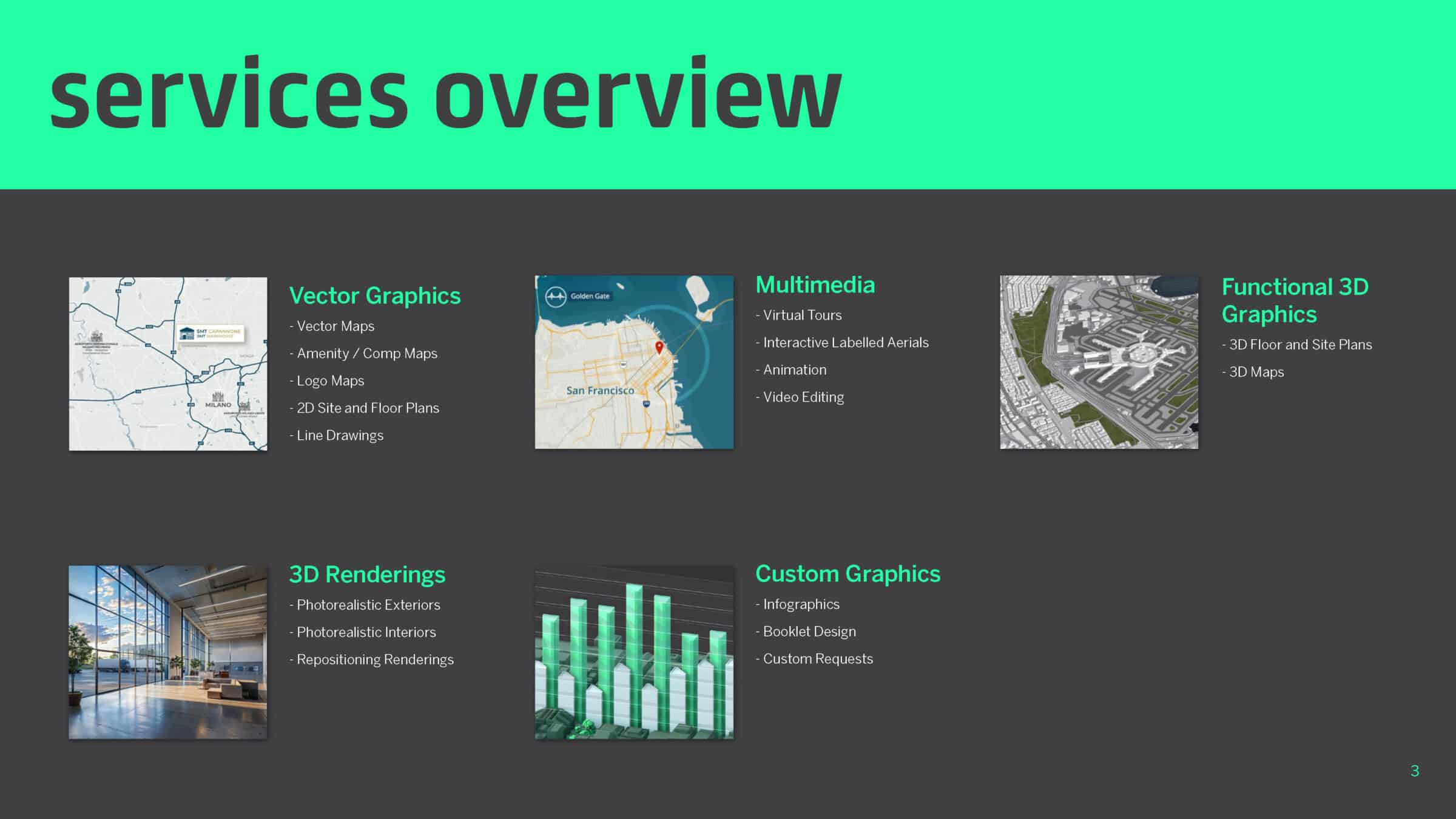This screenshot has height=819, width=1456.
Task: Select the Amenity / Comp Maps item
Action: click(366, 353)
